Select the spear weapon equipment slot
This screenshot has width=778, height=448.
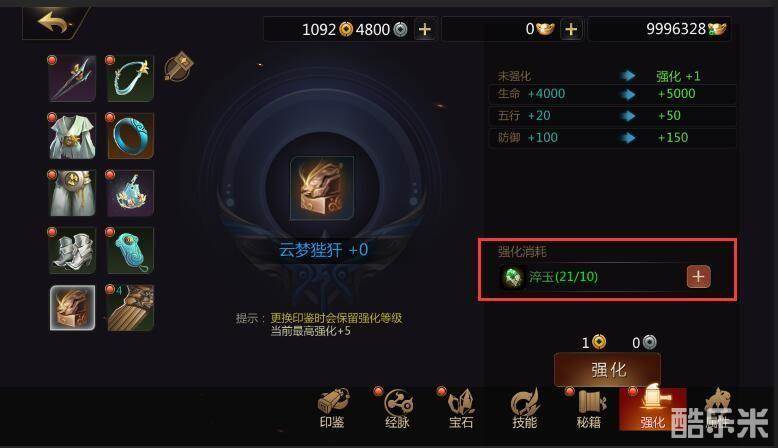tap(72, 78)
